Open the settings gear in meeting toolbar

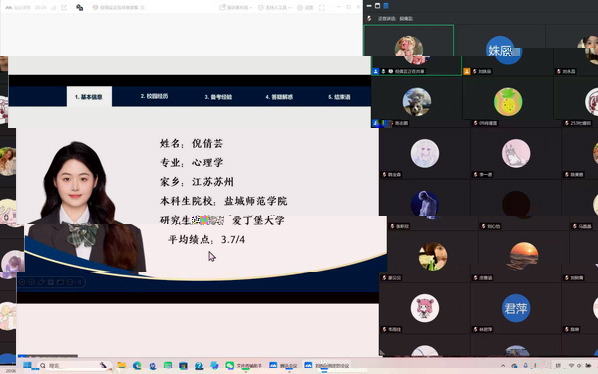pos(305,7)
